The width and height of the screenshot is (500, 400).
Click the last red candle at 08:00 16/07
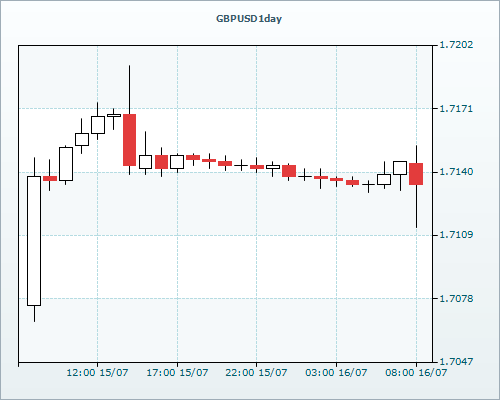(416, 174)
